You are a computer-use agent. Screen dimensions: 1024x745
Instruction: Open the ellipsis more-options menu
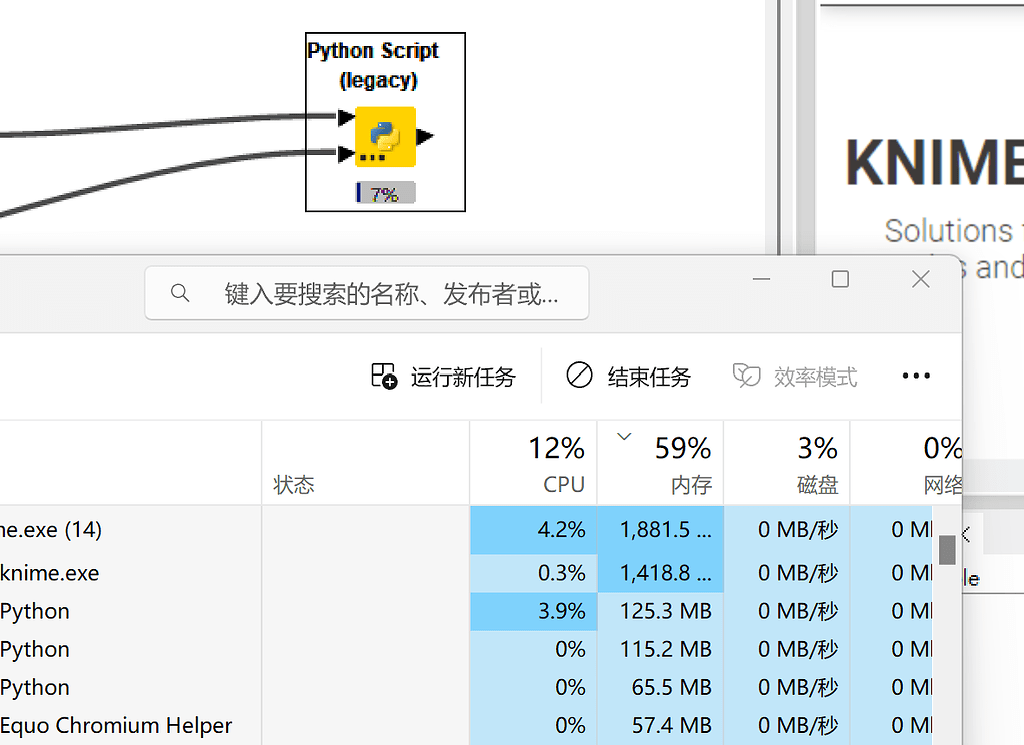coord(916,376)
